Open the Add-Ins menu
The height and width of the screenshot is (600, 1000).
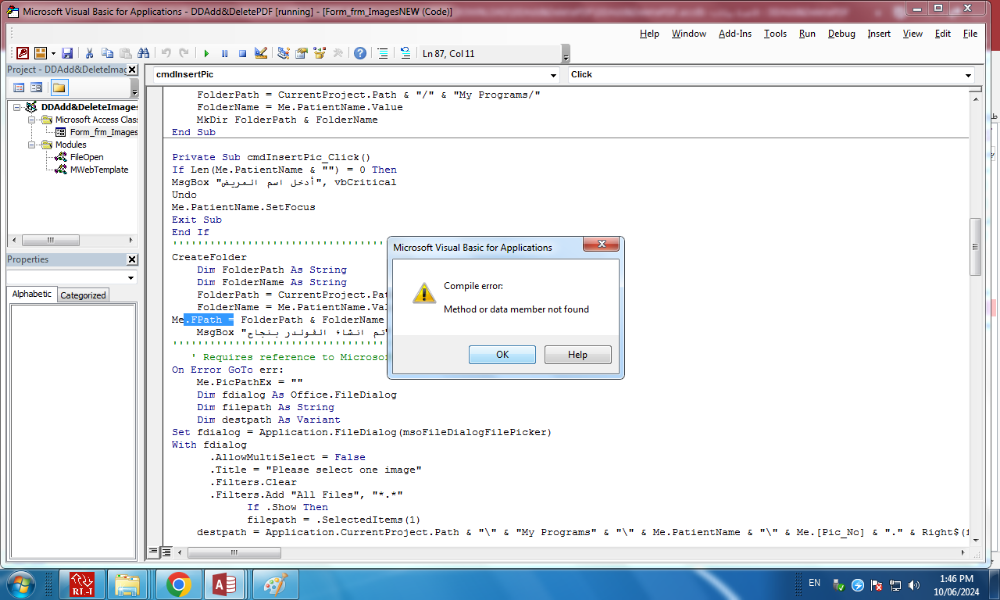point(735,34)
